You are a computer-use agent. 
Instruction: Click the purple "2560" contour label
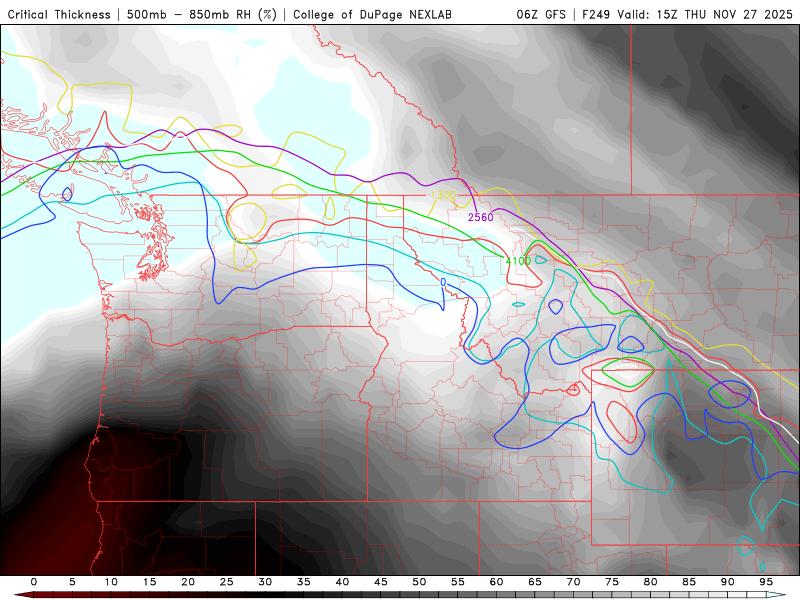point(481,217)
